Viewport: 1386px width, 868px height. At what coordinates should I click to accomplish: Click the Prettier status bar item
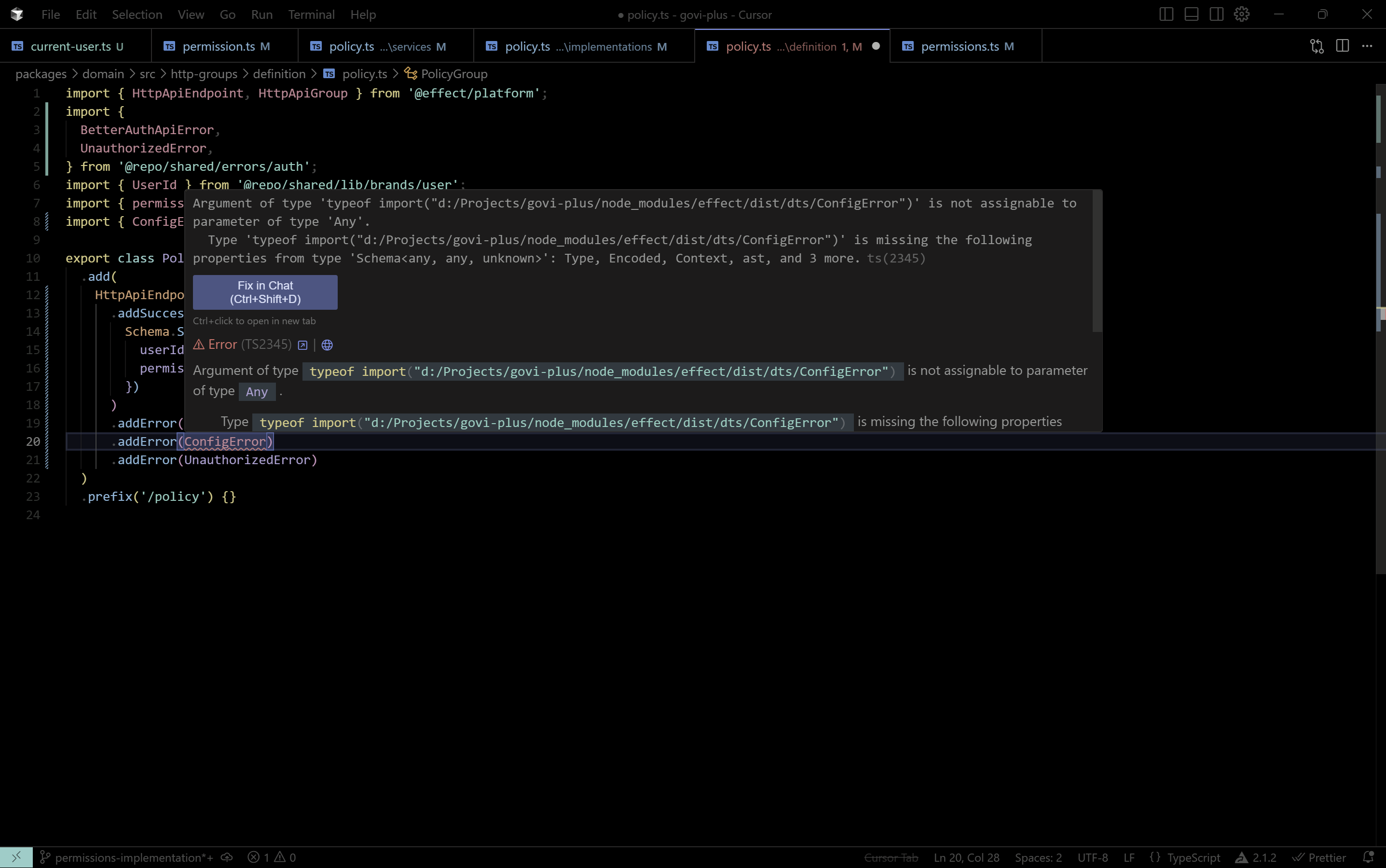(x=1319, y=857)
